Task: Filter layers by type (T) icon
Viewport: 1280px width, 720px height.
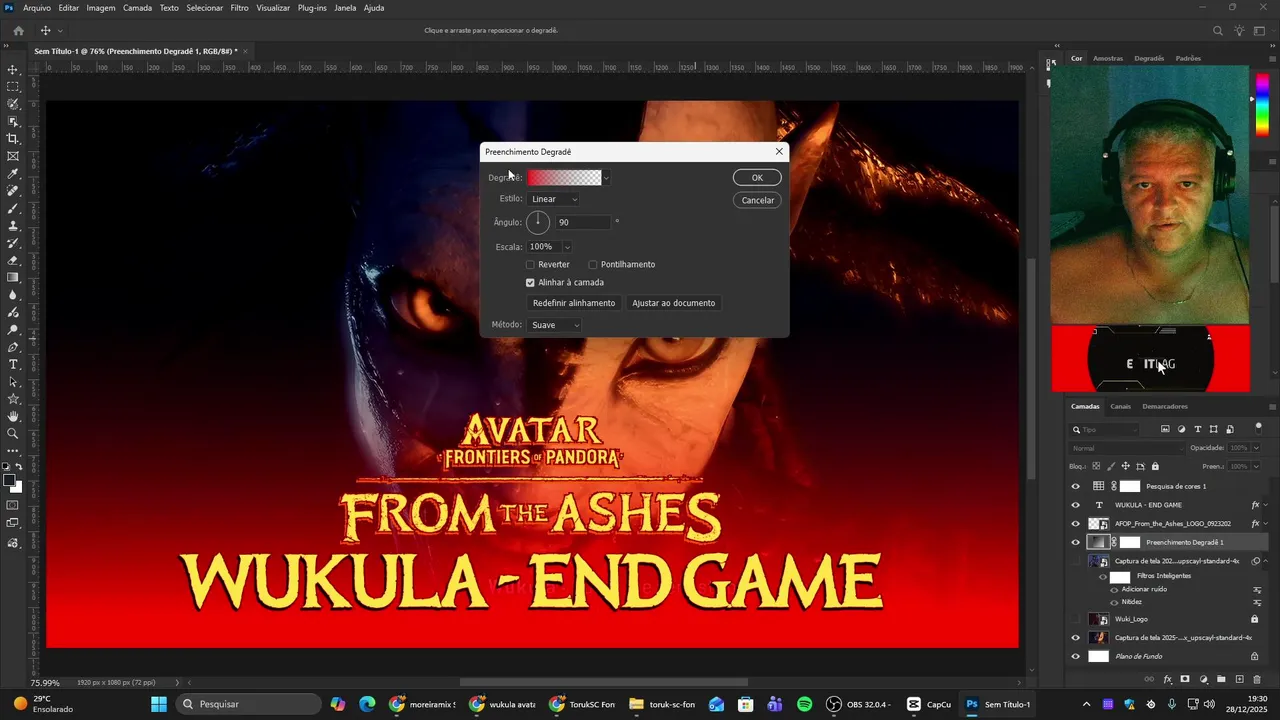Action: (1198, 429)
